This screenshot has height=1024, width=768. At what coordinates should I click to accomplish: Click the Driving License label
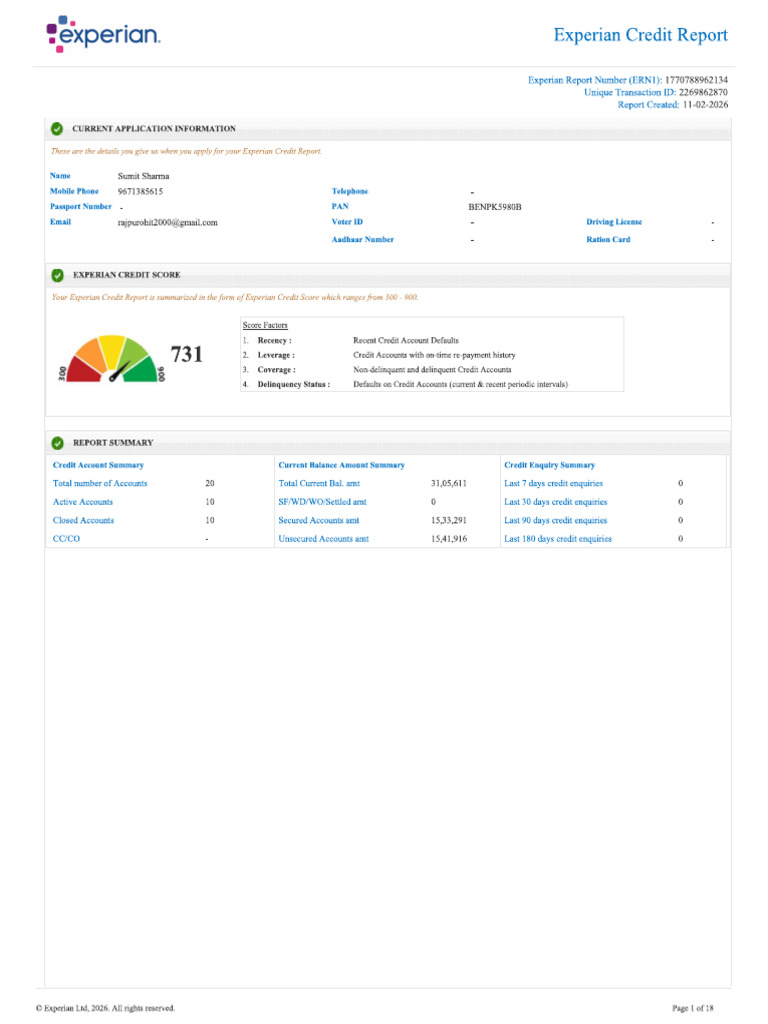(x=614, y=222)
